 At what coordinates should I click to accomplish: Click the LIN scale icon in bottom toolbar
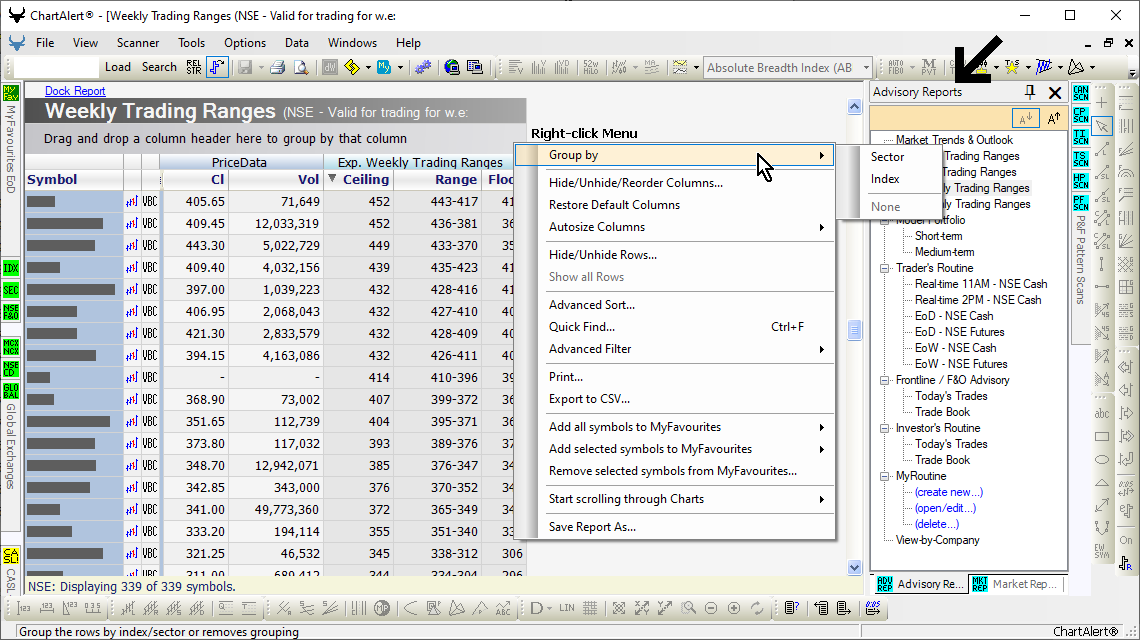pyautogui.click(x=567, y=608)
